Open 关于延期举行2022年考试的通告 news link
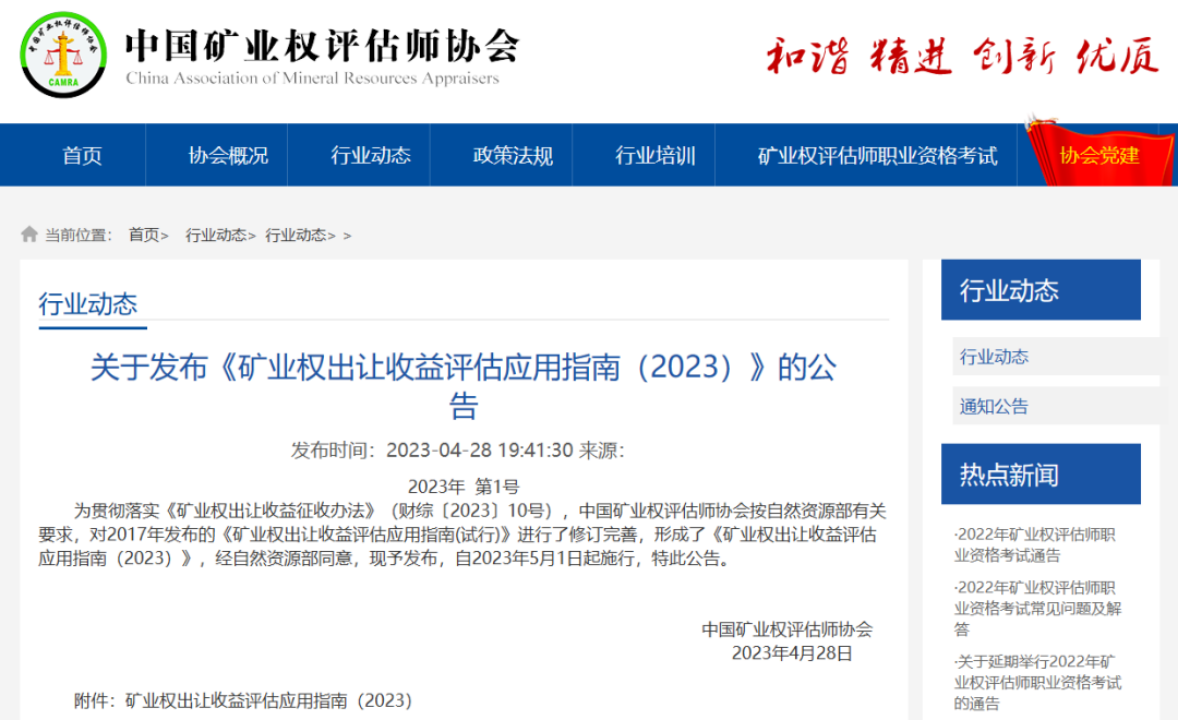 click(1038, 682)
